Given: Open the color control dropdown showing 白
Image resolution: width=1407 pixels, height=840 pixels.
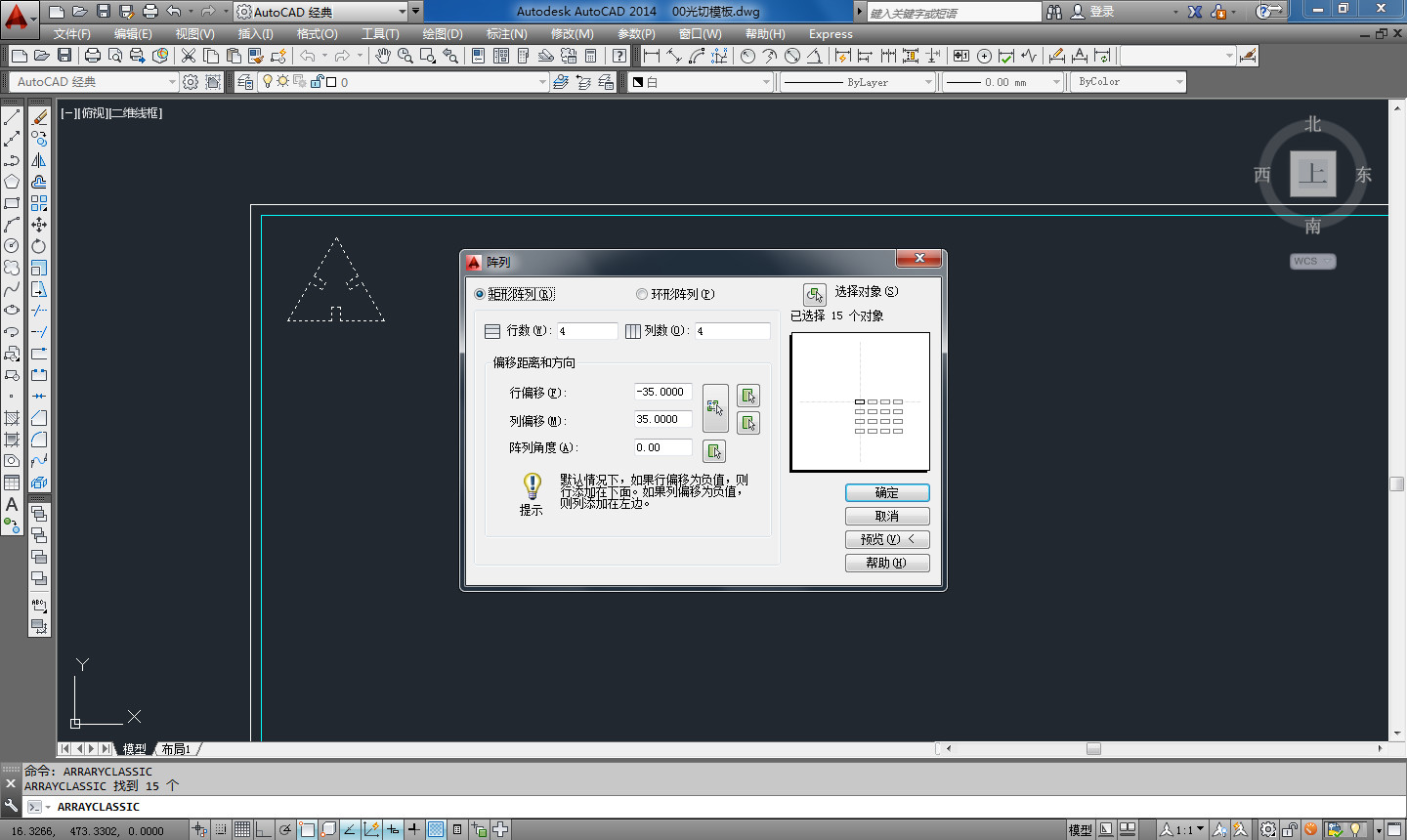Looking at the screenshot, I should tap(702, 82).
